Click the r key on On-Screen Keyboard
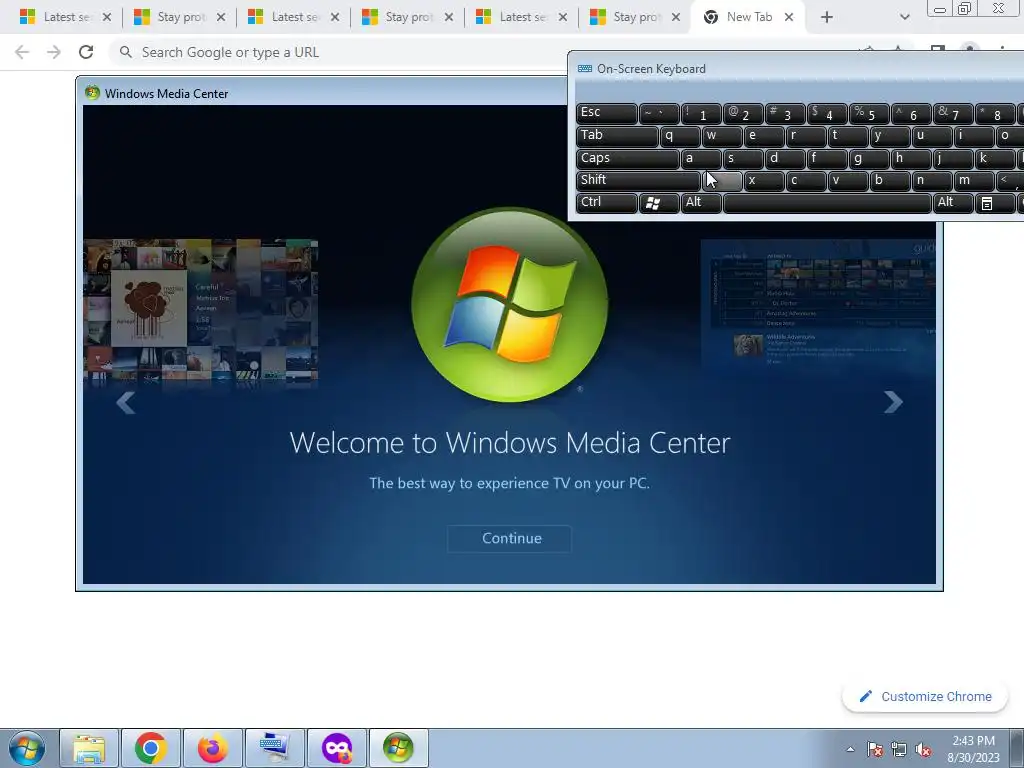Screen dimensions: 1024x768 tap(806, 136)
